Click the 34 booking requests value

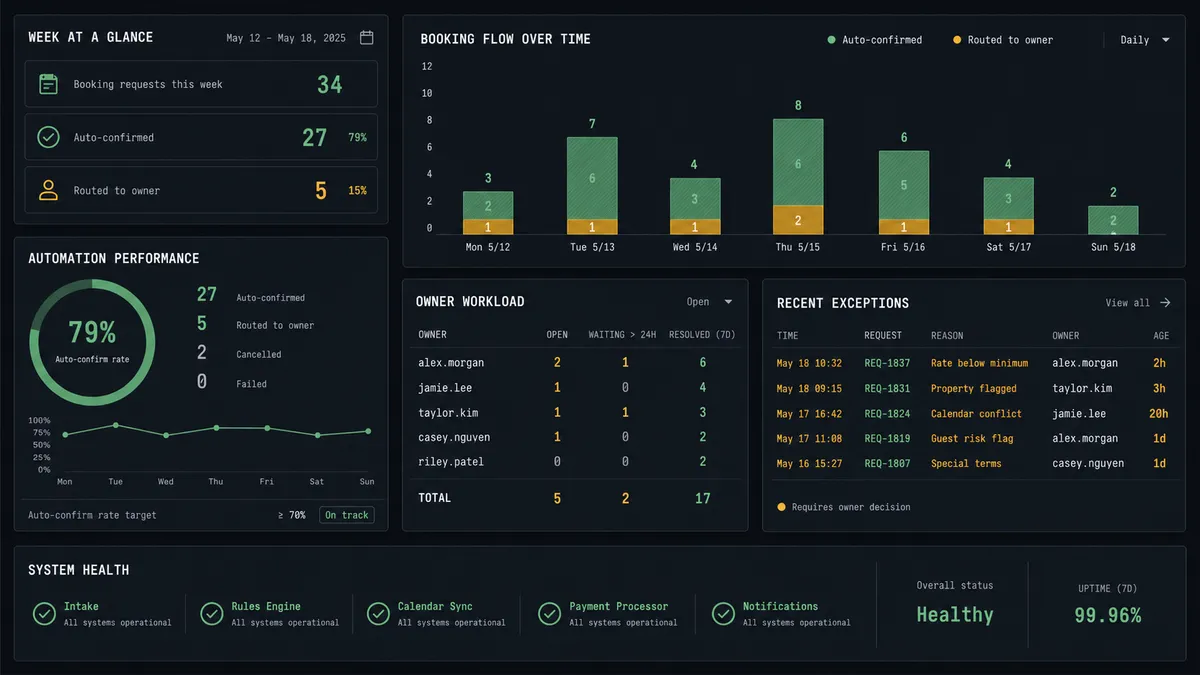(330, 84)
